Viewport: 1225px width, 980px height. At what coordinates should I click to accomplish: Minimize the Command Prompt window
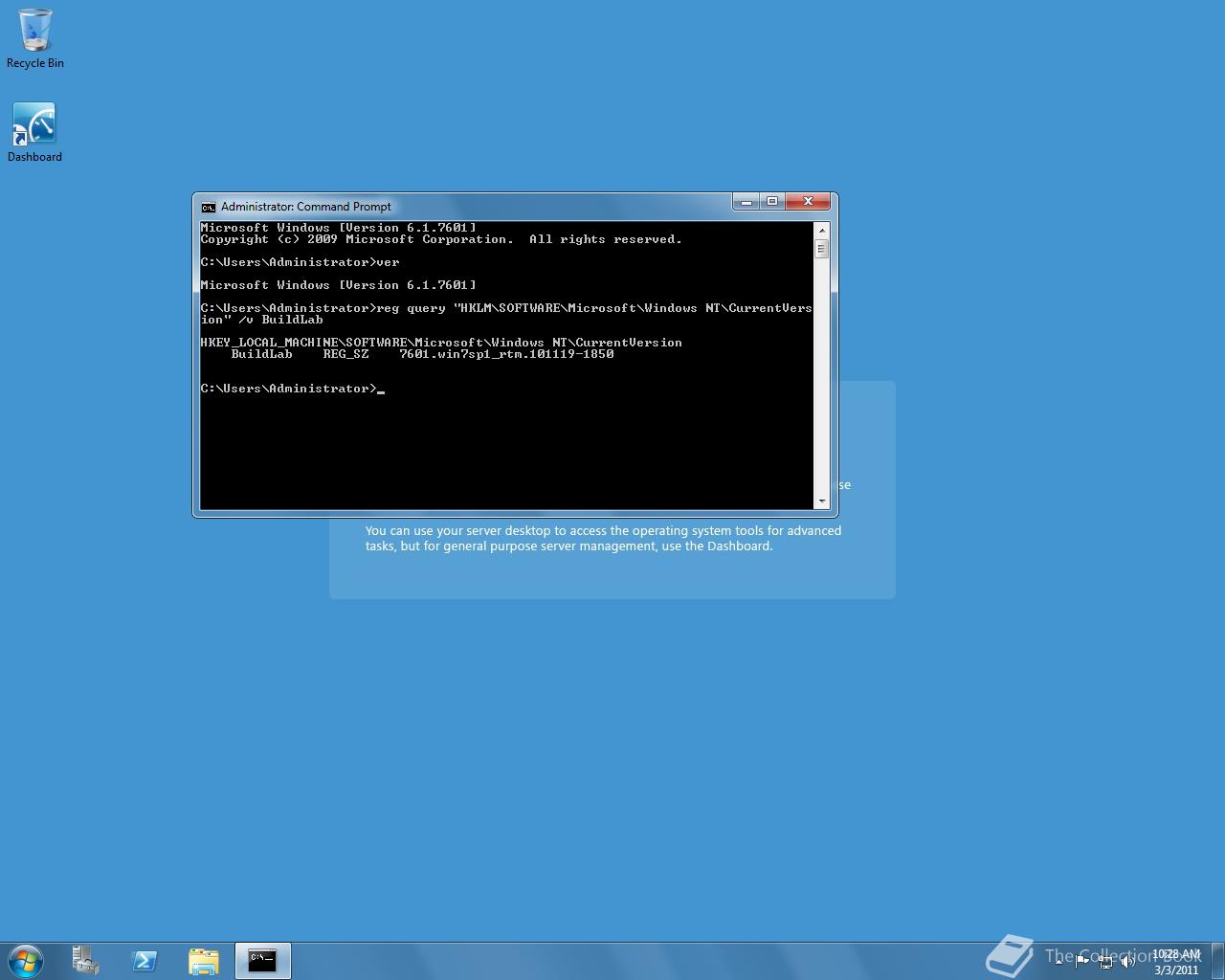[x=746, y=201]
